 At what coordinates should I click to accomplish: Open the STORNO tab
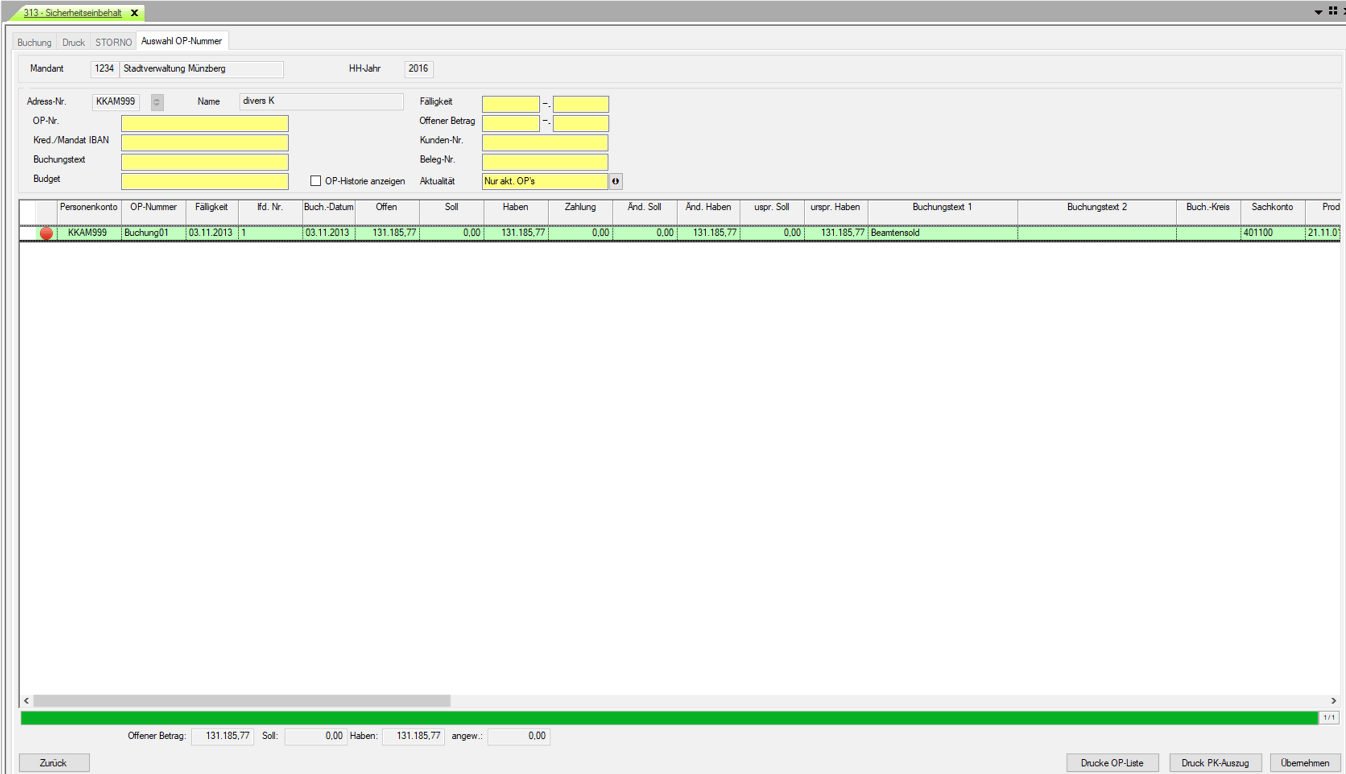(113, 42)
